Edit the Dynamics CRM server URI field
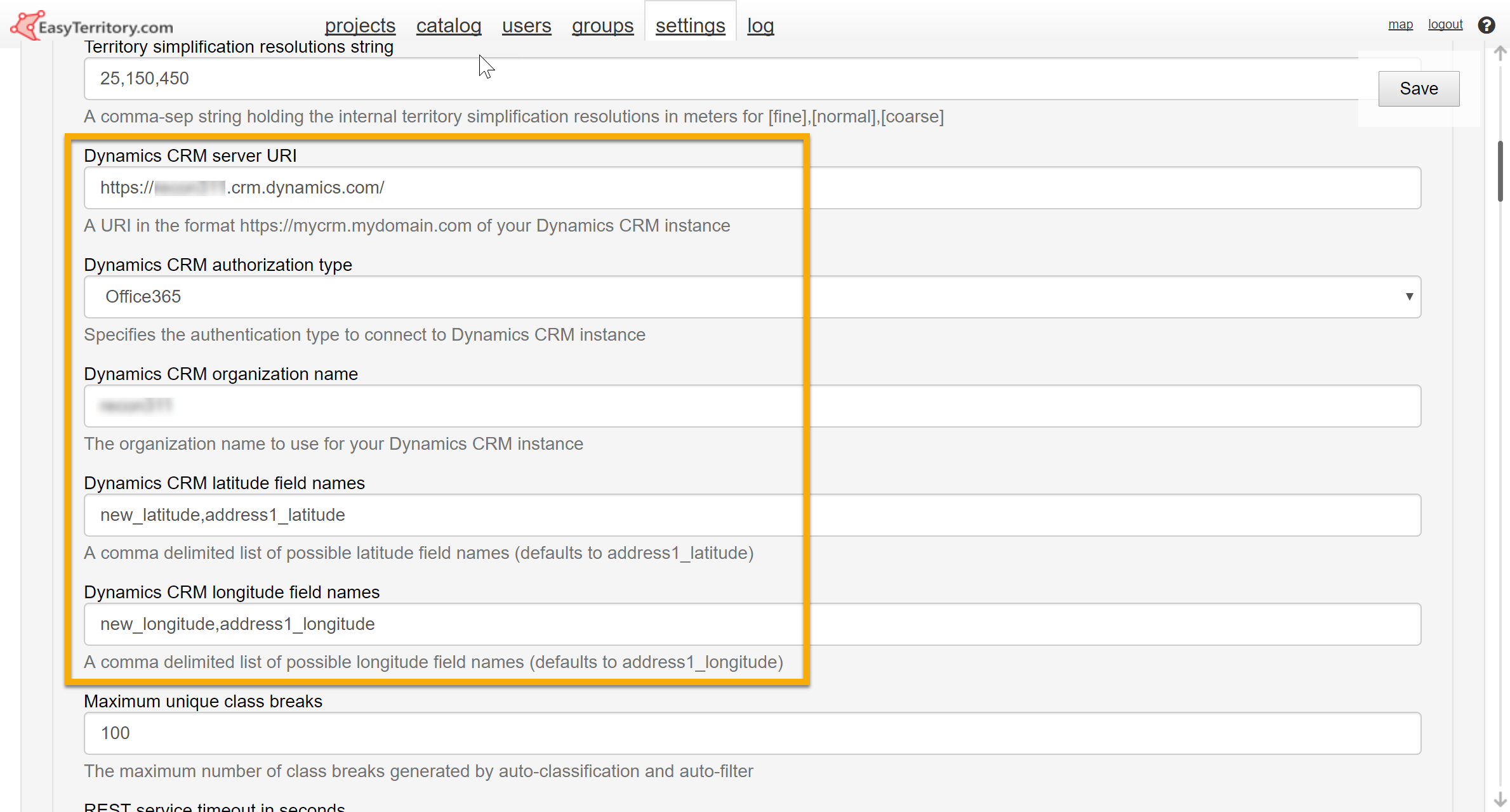 click(x=752, y=188)
